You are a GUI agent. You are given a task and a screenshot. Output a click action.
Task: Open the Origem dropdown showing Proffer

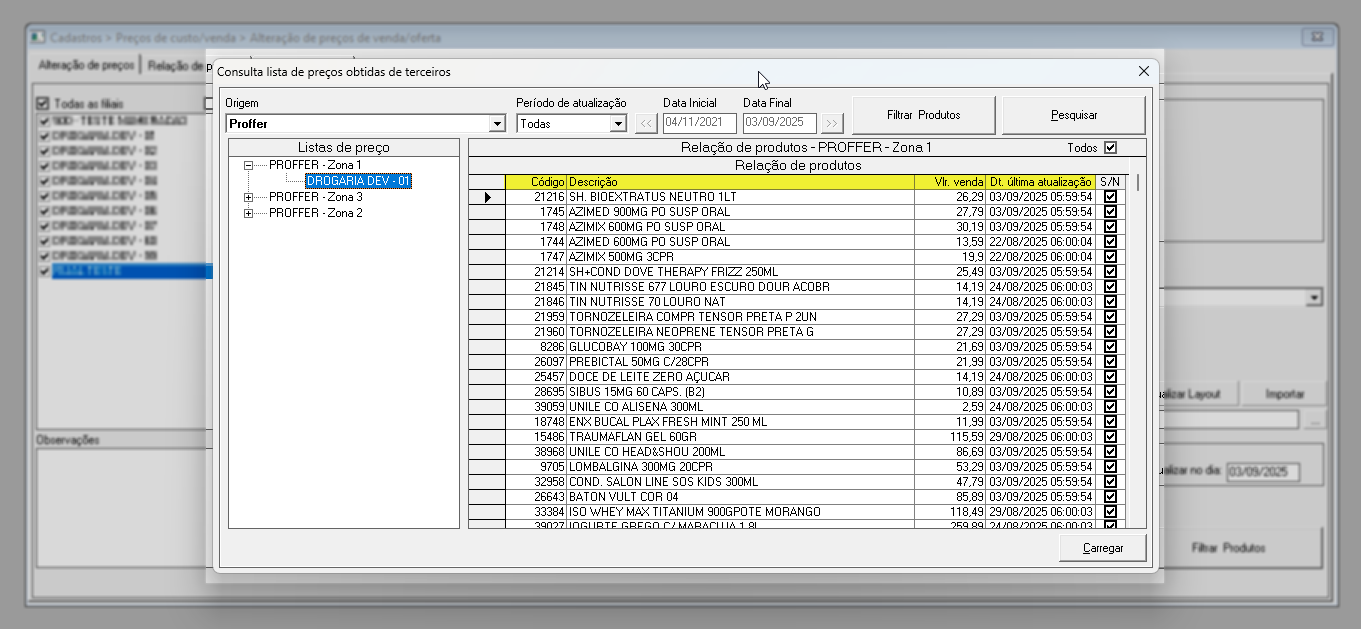tap(497, 124)
